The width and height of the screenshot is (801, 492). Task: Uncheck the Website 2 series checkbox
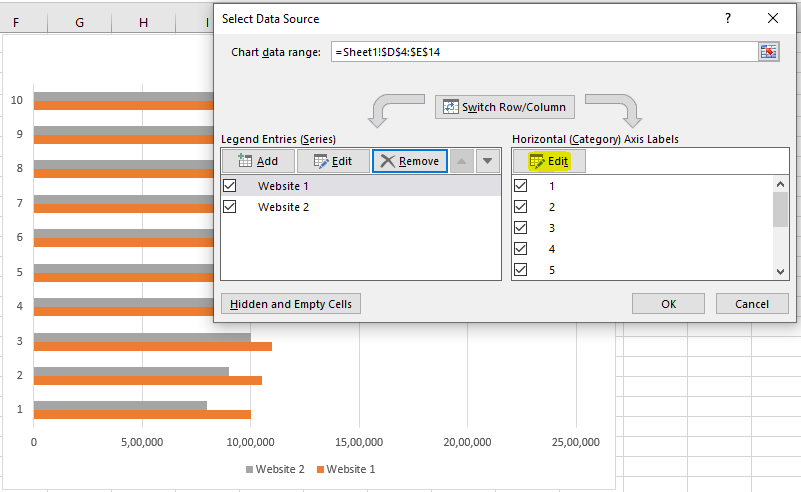click(230, 207)
